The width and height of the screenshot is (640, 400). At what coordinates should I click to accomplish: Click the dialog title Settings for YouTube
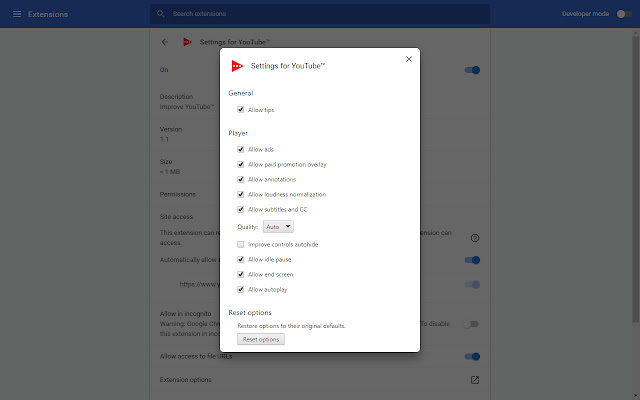[x=288, y=66]
